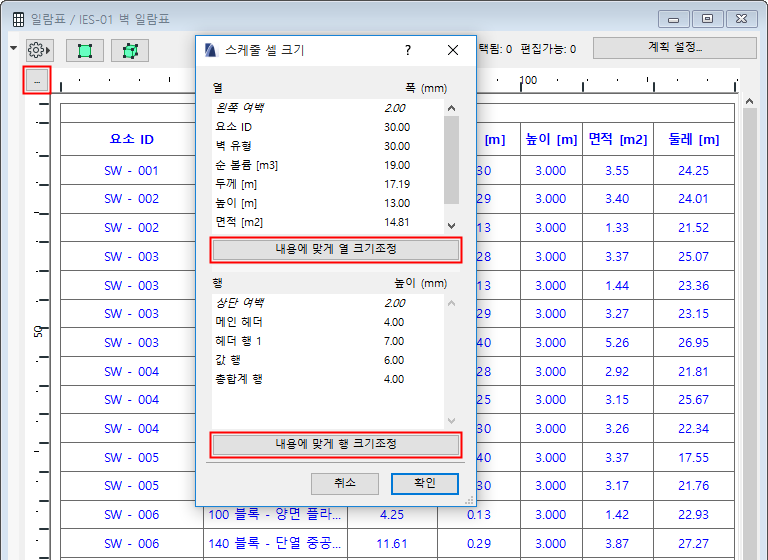Click the 둘레 [m] column header
The image size is (768, 560).
point(694,139)
